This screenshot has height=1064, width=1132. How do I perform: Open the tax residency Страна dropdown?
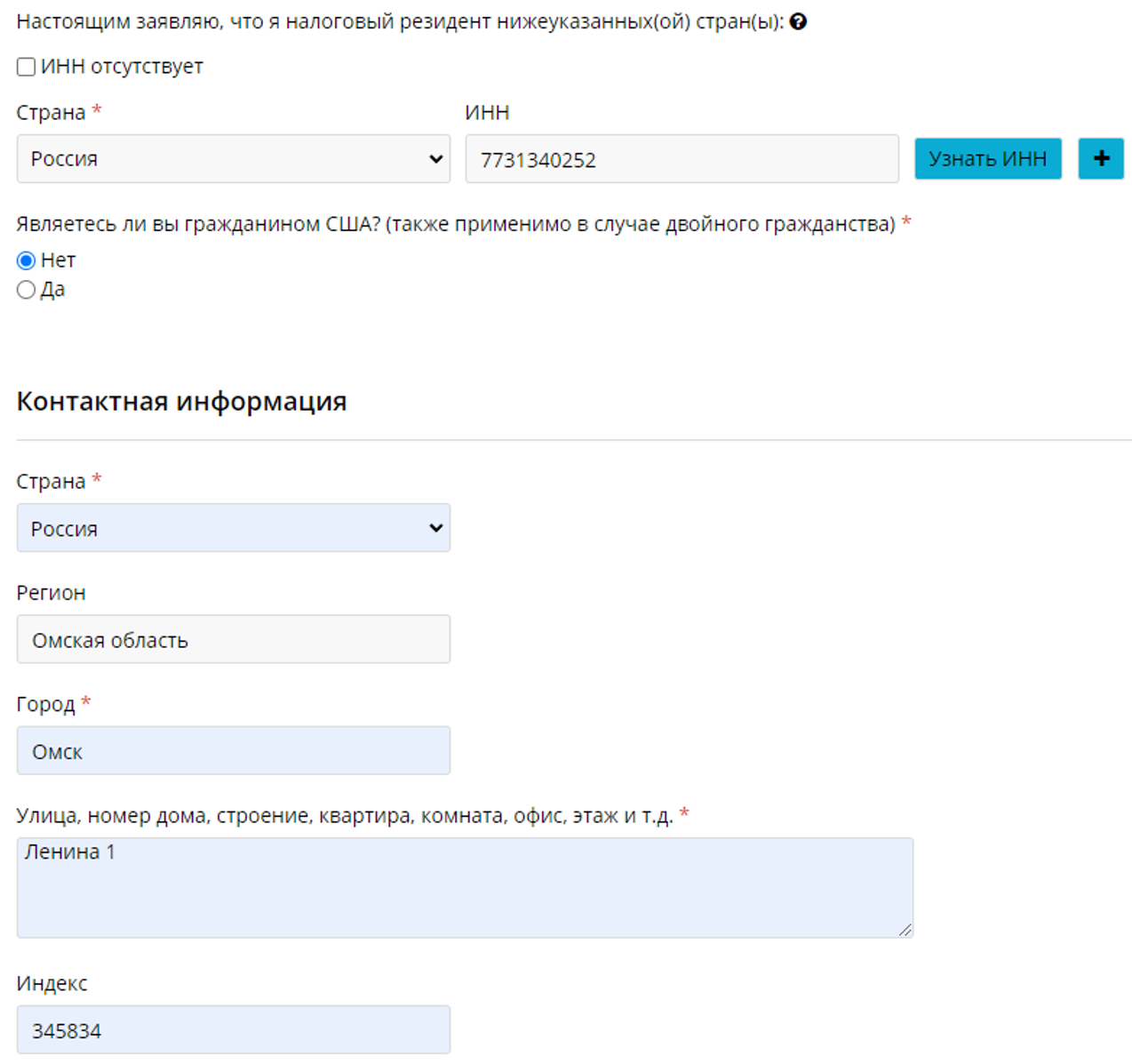(x=234, y=159)
